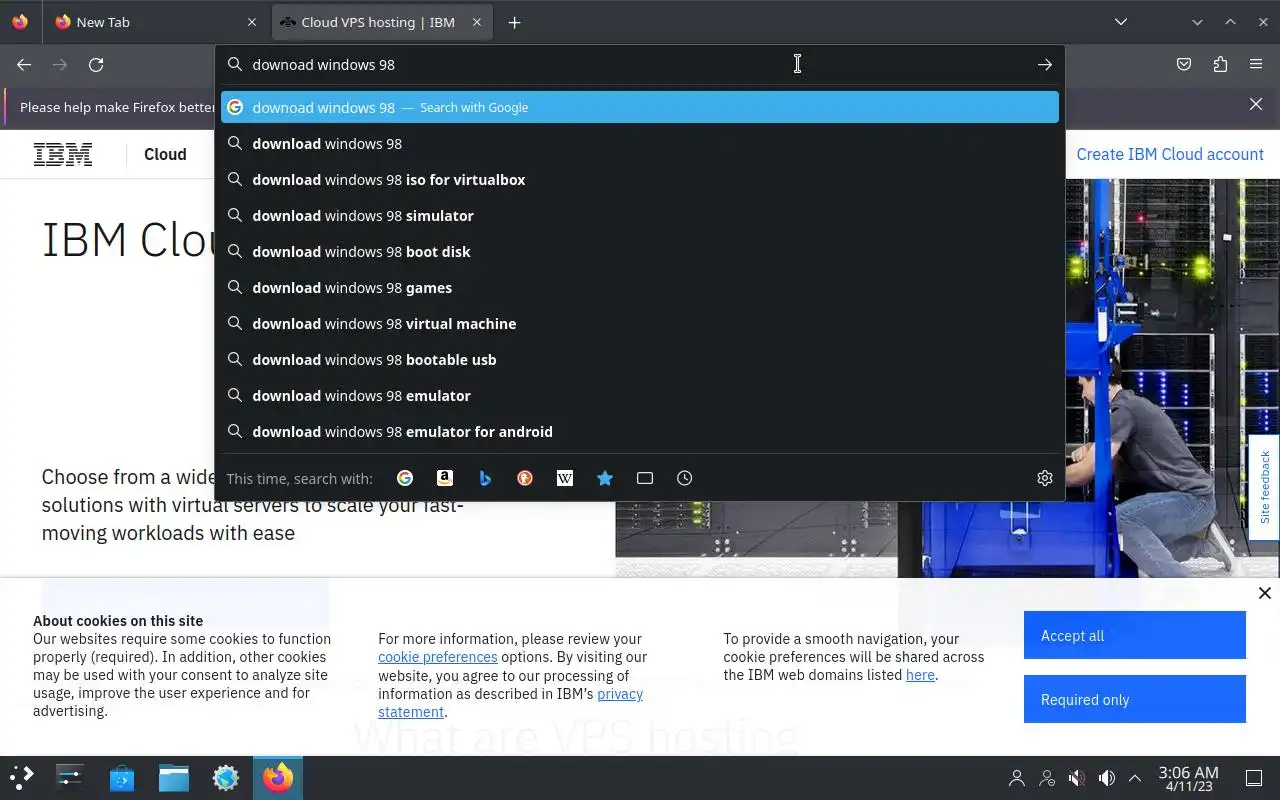Open Save to Pocket icon

pos(1184,64)
